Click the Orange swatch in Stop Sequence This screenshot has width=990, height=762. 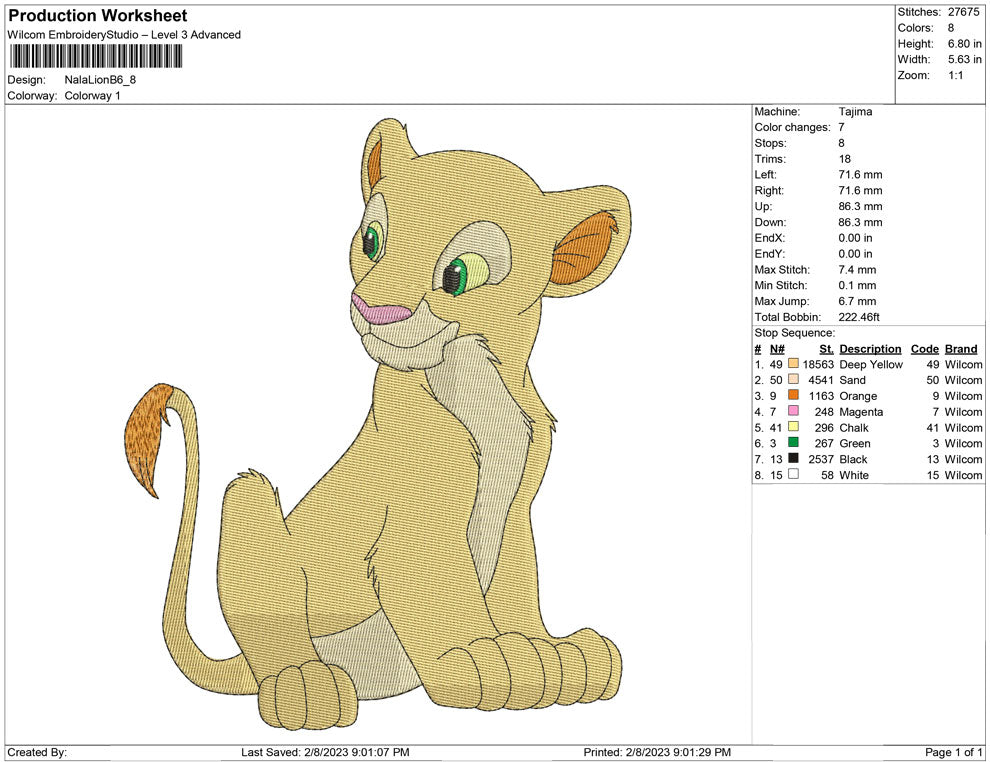(x=793, y=396)
